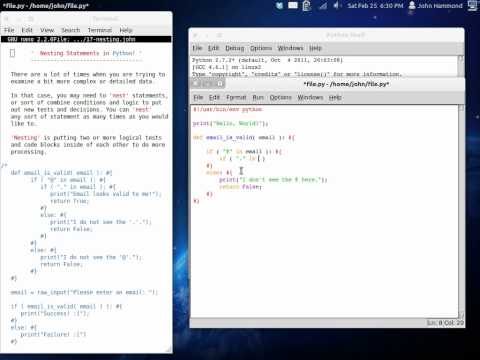Viewport: 480px width, 360px height.
Task: Close the file.py editor window
Action: tap(196, 84)
